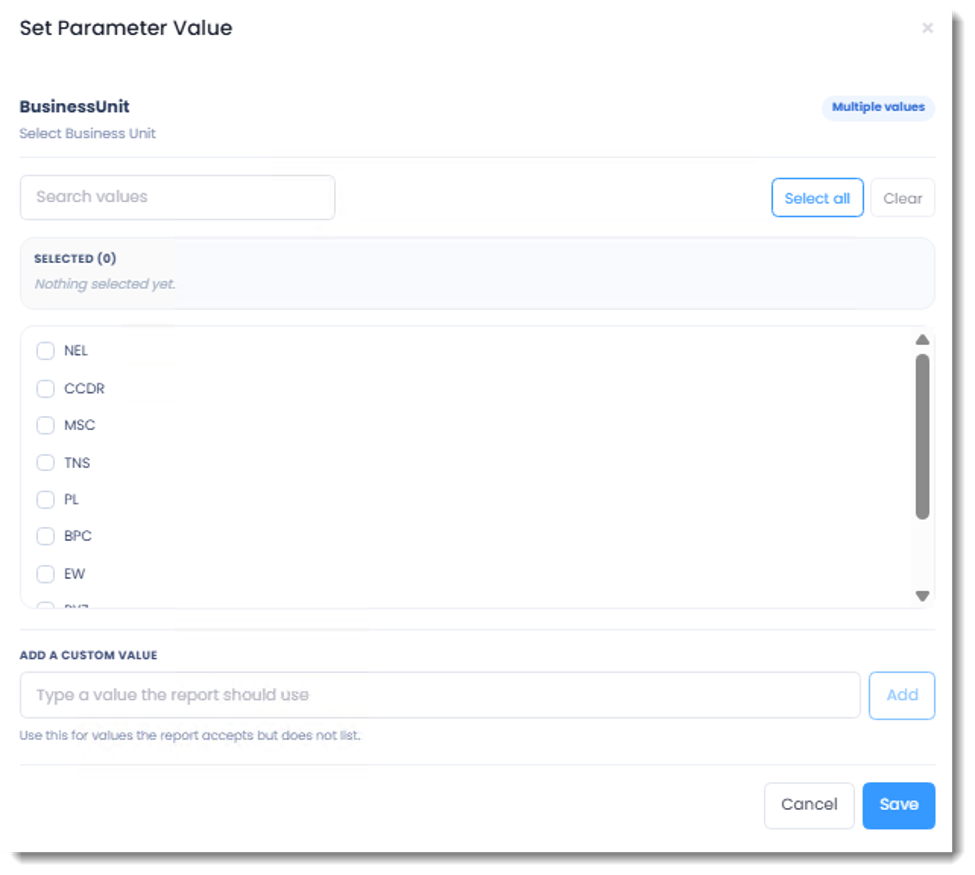Click the Multiple values badge
This screenshot has height=875, width=975.
[878, 107]
